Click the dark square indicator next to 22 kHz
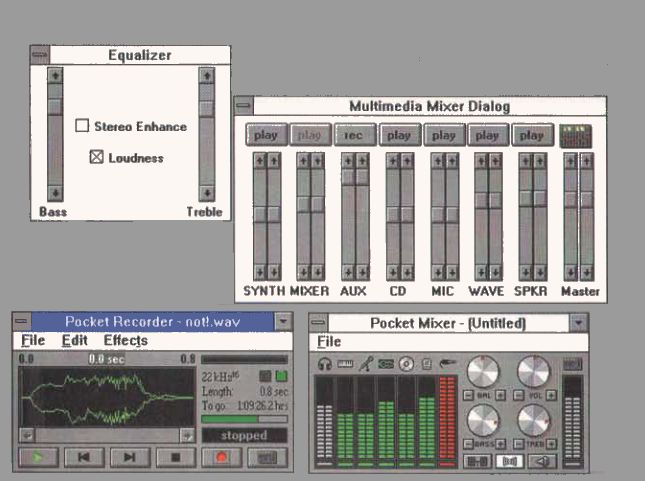The image size is (645, 481). click(265, 376)
